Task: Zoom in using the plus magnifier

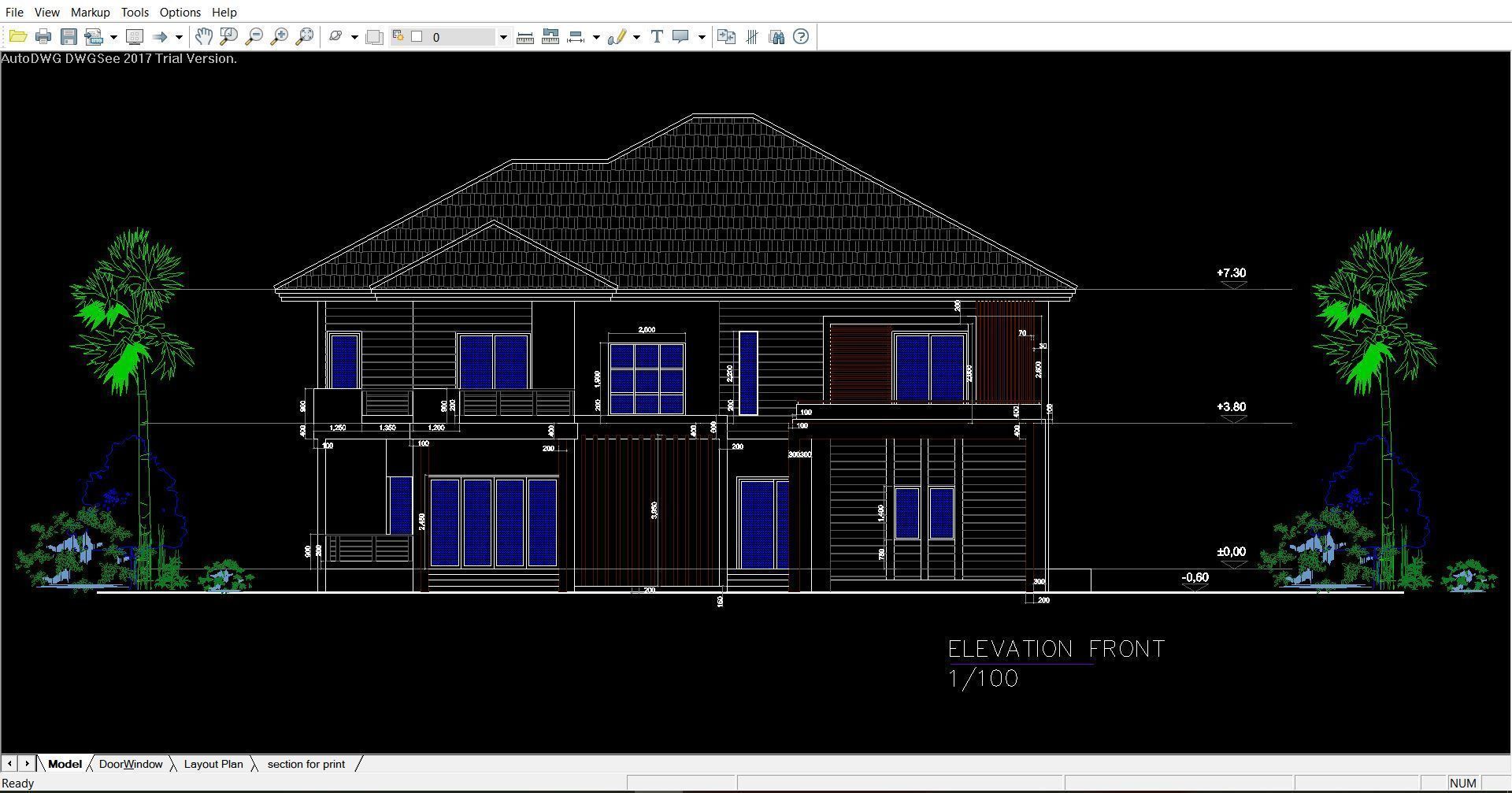Action: point(279,36)
